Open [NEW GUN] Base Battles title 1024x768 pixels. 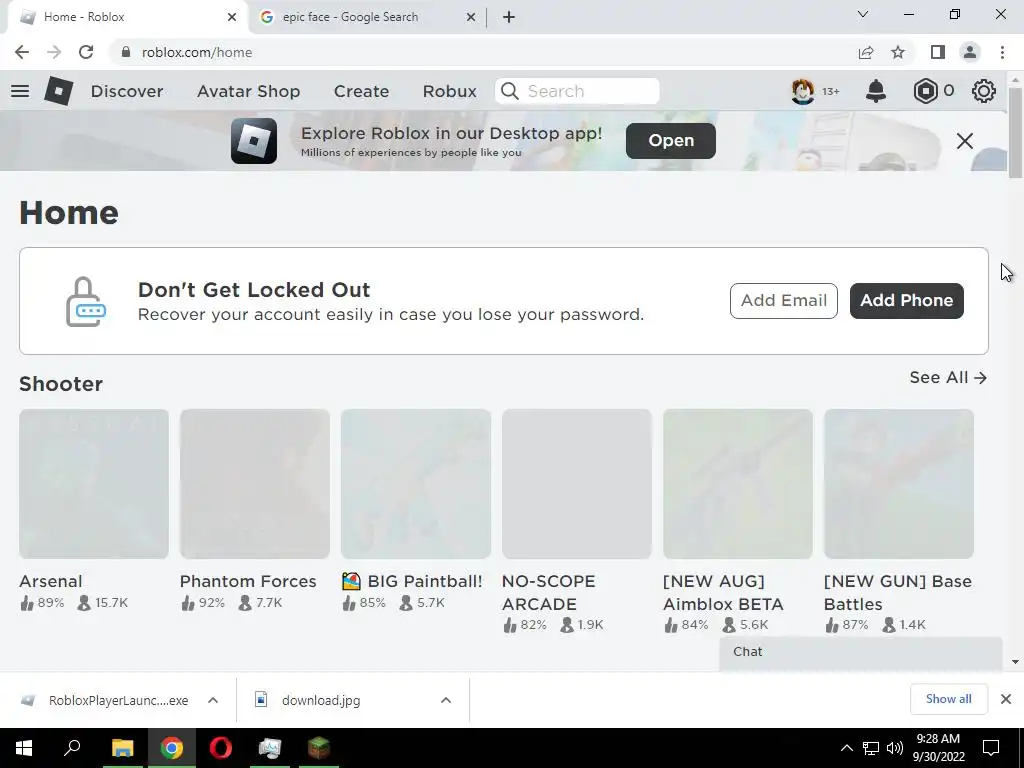point(897,592)
